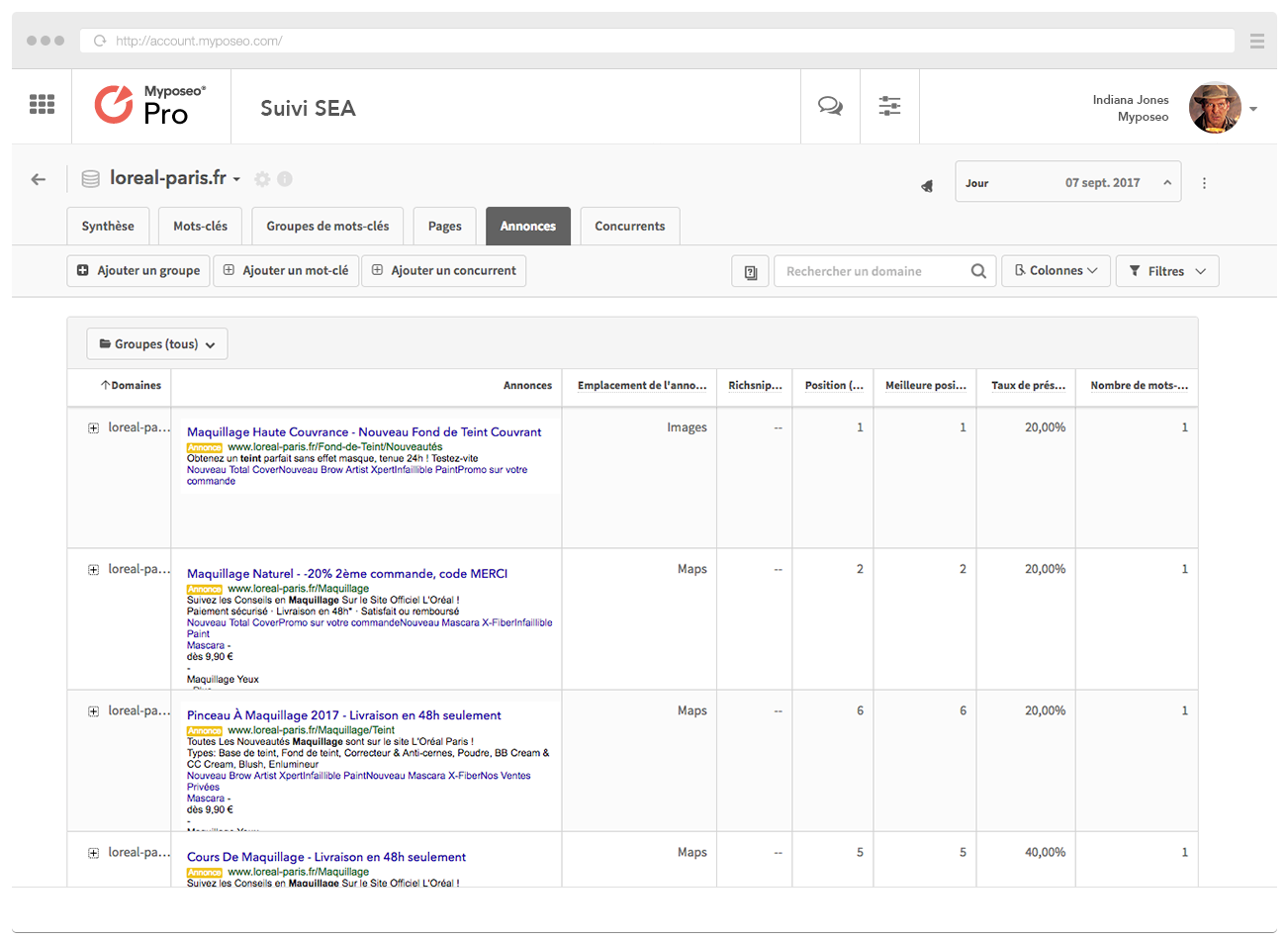Click www.loreal-paris.fr/Maquillage/Teint URL

(312, 730)
